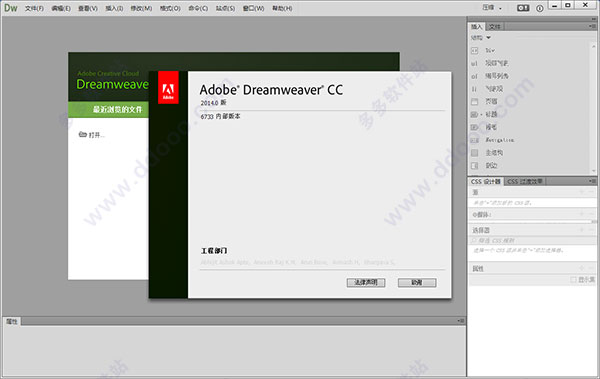Remove selector with minus icon
The width and height of the screenshot is (600, 379).
click(x=592, y=230)
